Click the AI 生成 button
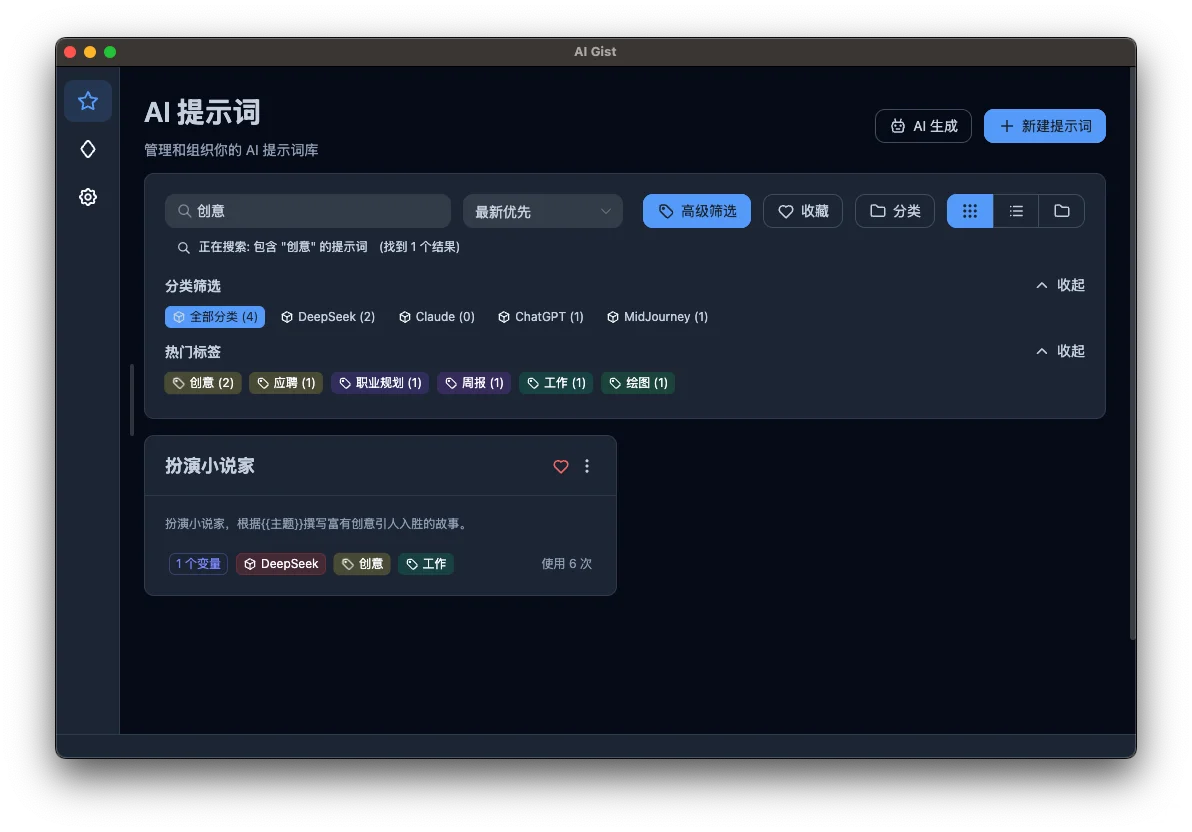This screenshot has height=832, width=1192. click(923, 126)
